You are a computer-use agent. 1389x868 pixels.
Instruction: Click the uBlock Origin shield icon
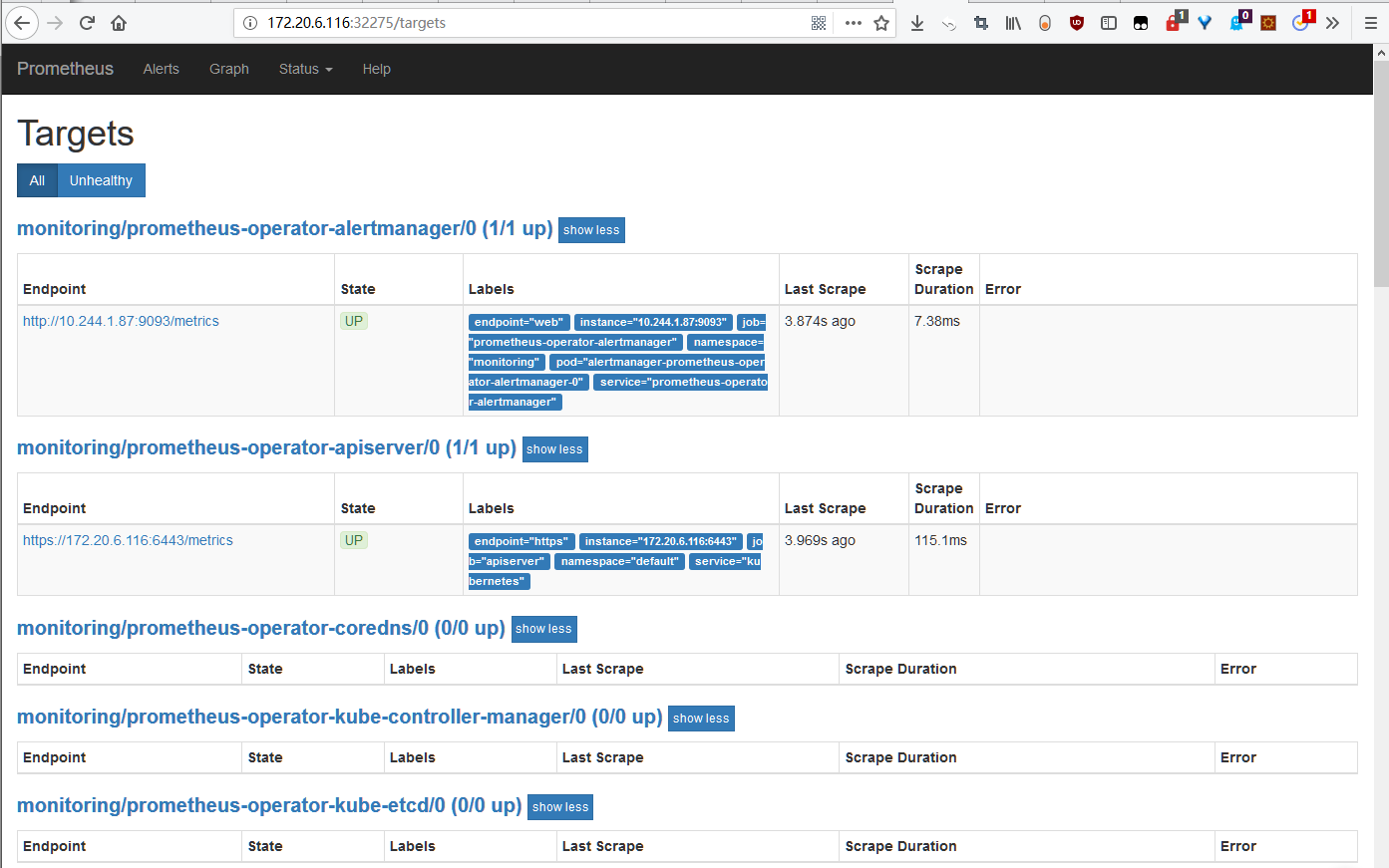coord(1076,23)
